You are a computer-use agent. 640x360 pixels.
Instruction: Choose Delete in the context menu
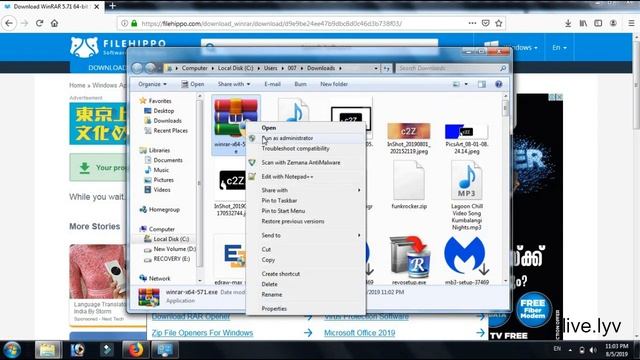(x=269, y=284)
